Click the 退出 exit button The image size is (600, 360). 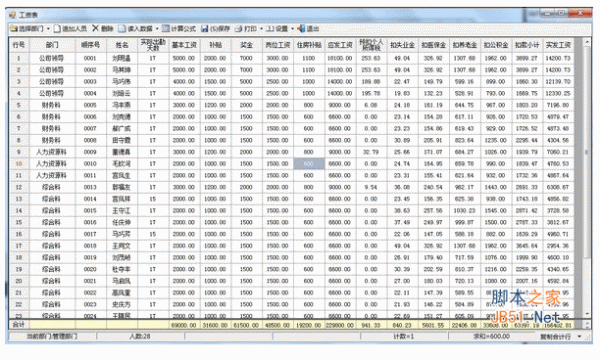(308, 29)
